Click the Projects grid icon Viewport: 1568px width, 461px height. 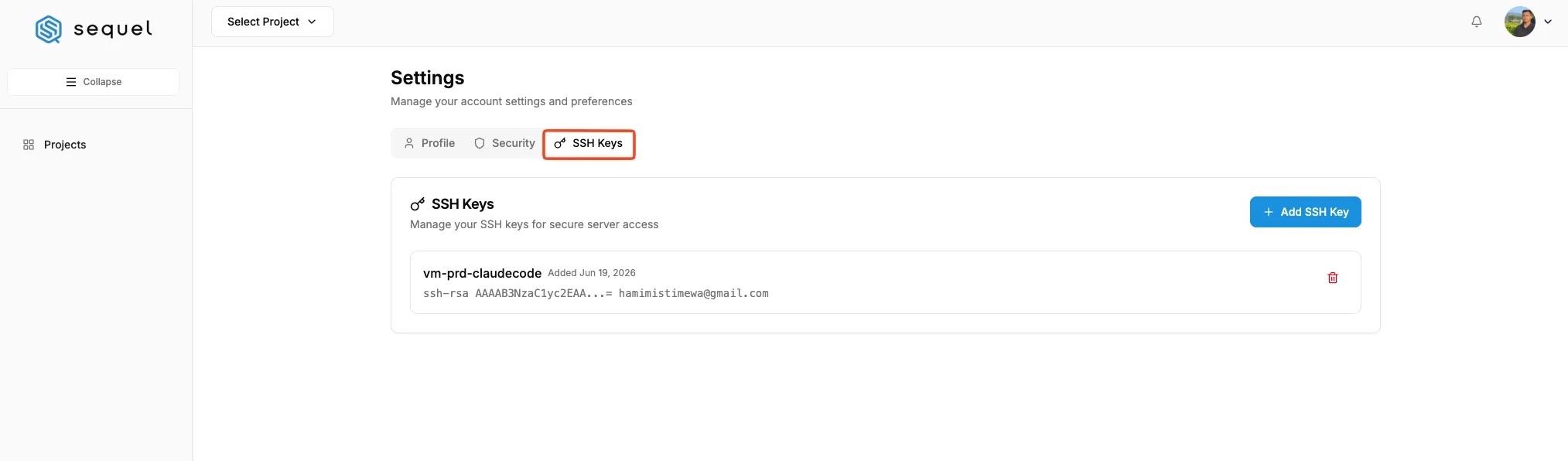pyautogui.click(x=29, y=145)
